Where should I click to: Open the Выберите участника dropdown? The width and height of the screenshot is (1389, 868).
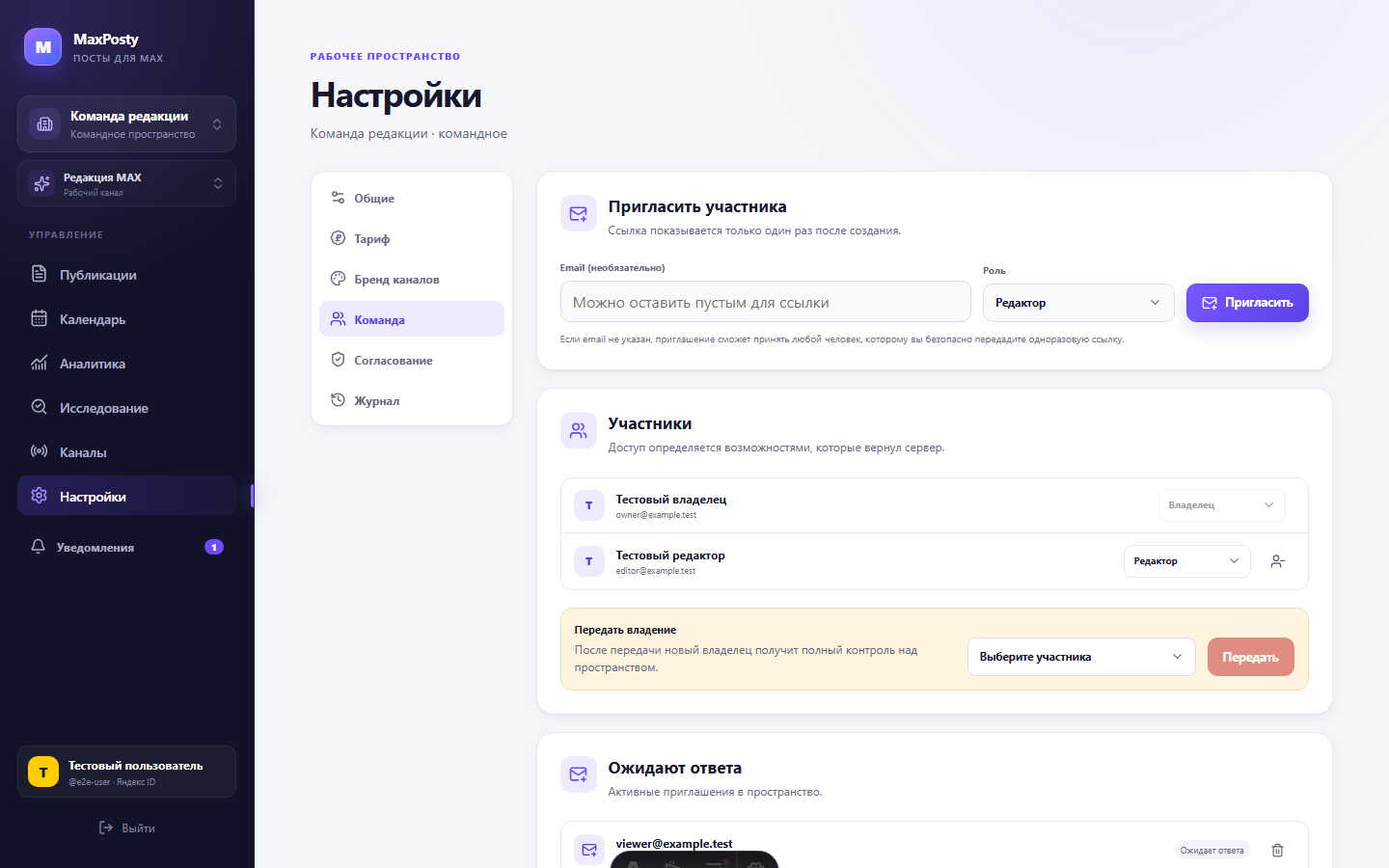(x=1081, y=657)
